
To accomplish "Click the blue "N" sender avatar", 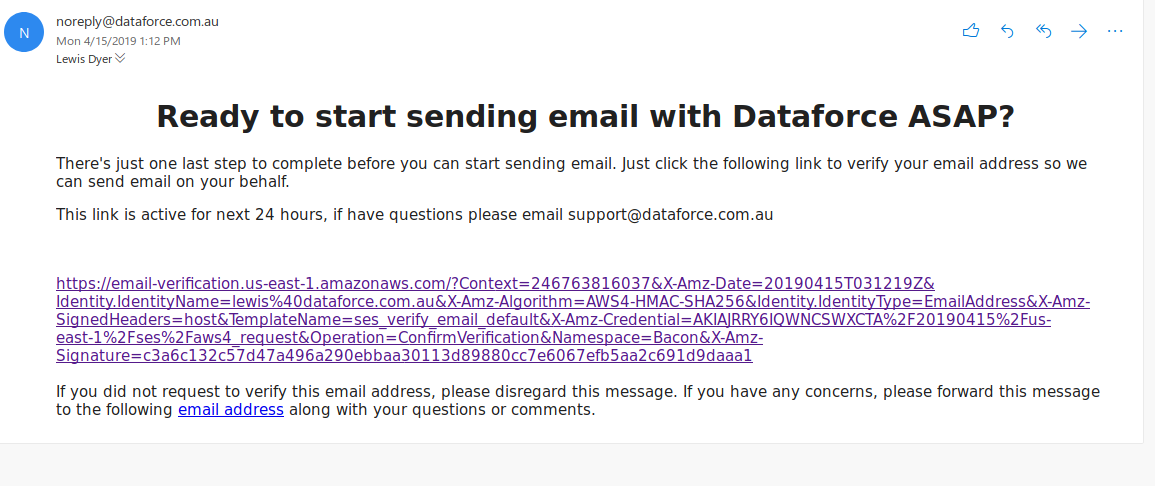I will (x=24, y=32).
